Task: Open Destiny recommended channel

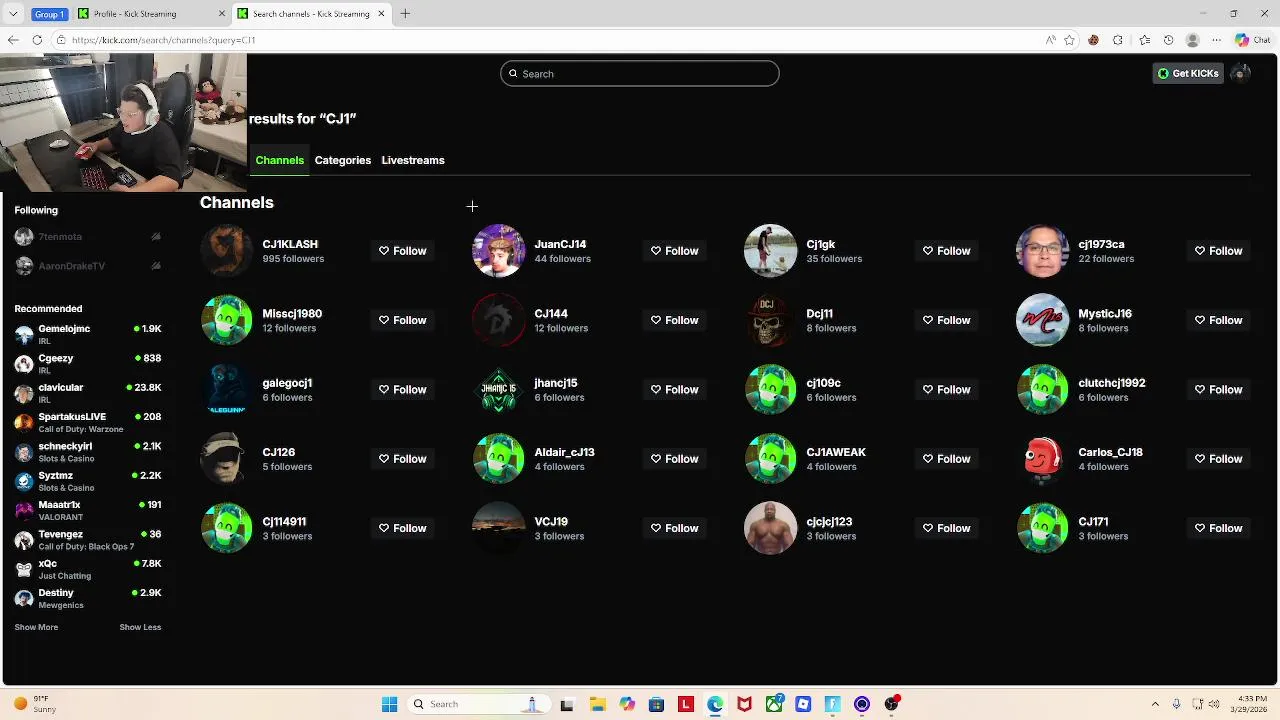Action: pos(88,599)
